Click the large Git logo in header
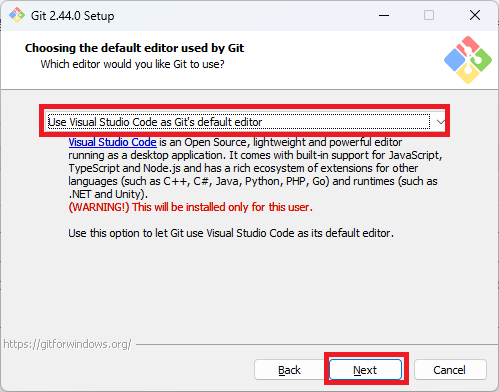499x392 pixels. pyautogui.click(x=468, y=60)
